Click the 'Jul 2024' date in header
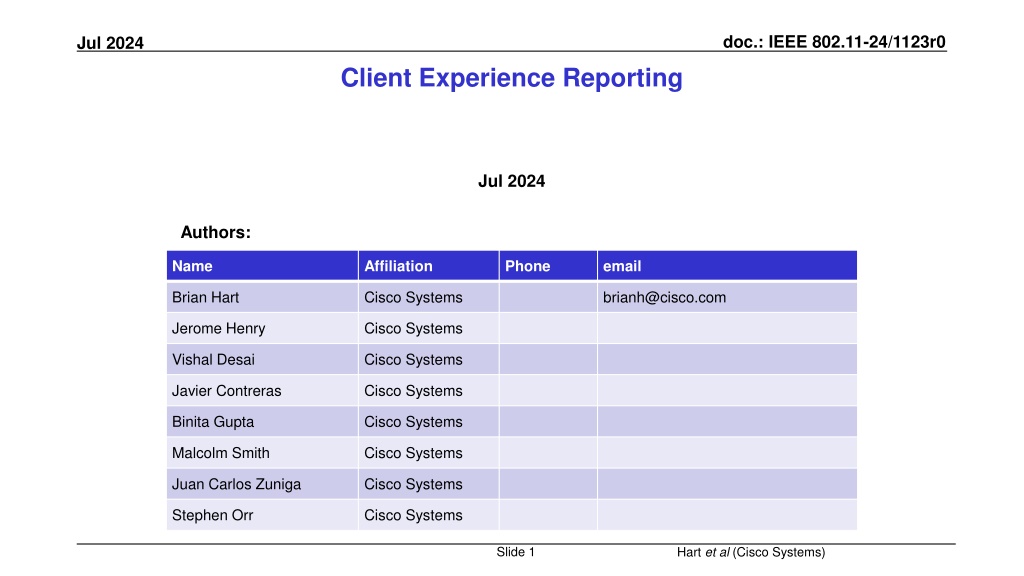Screen dimensions: 1024x576 tap(111, 42)
